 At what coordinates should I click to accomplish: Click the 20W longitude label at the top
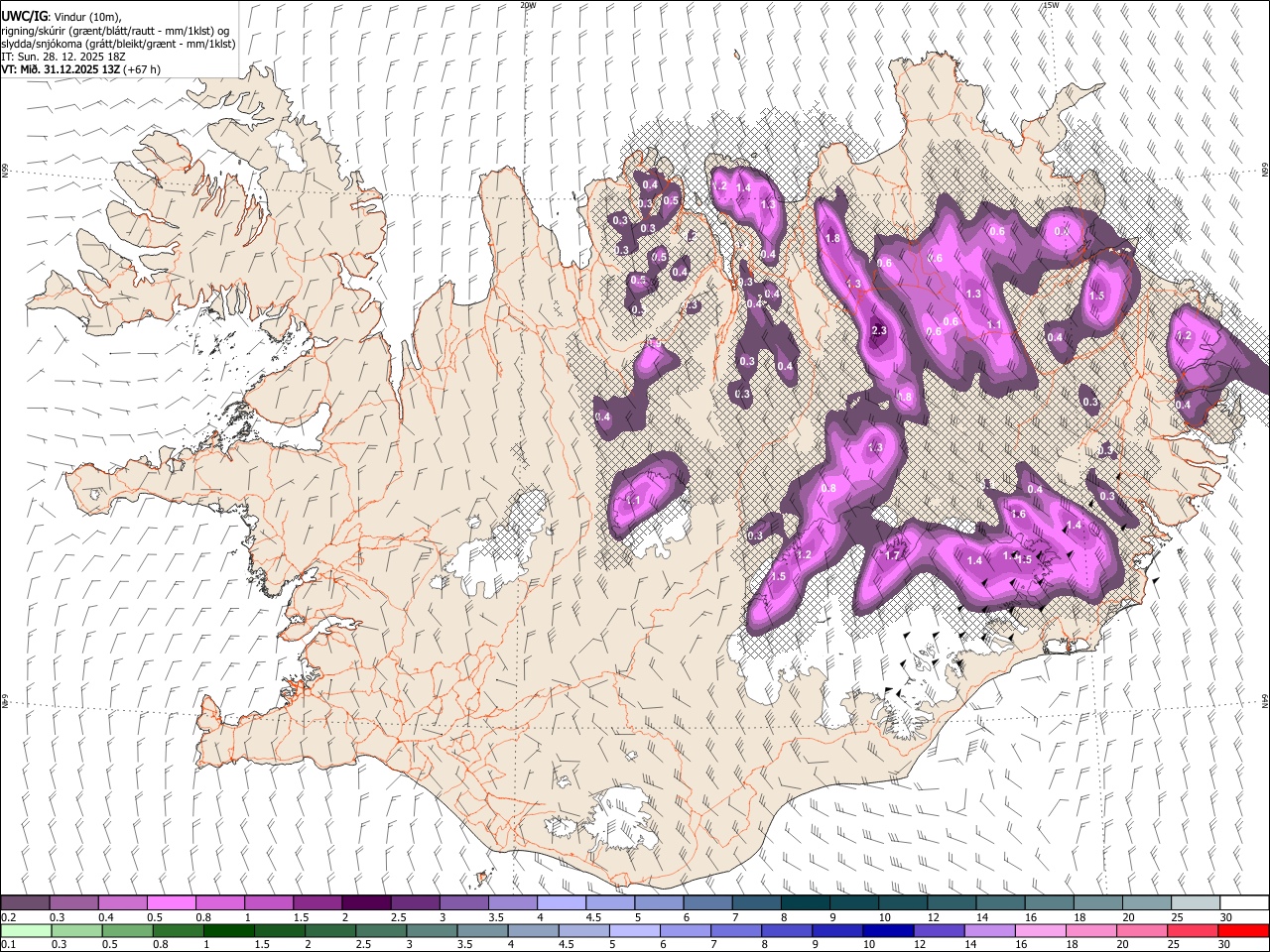click(528, 5)
